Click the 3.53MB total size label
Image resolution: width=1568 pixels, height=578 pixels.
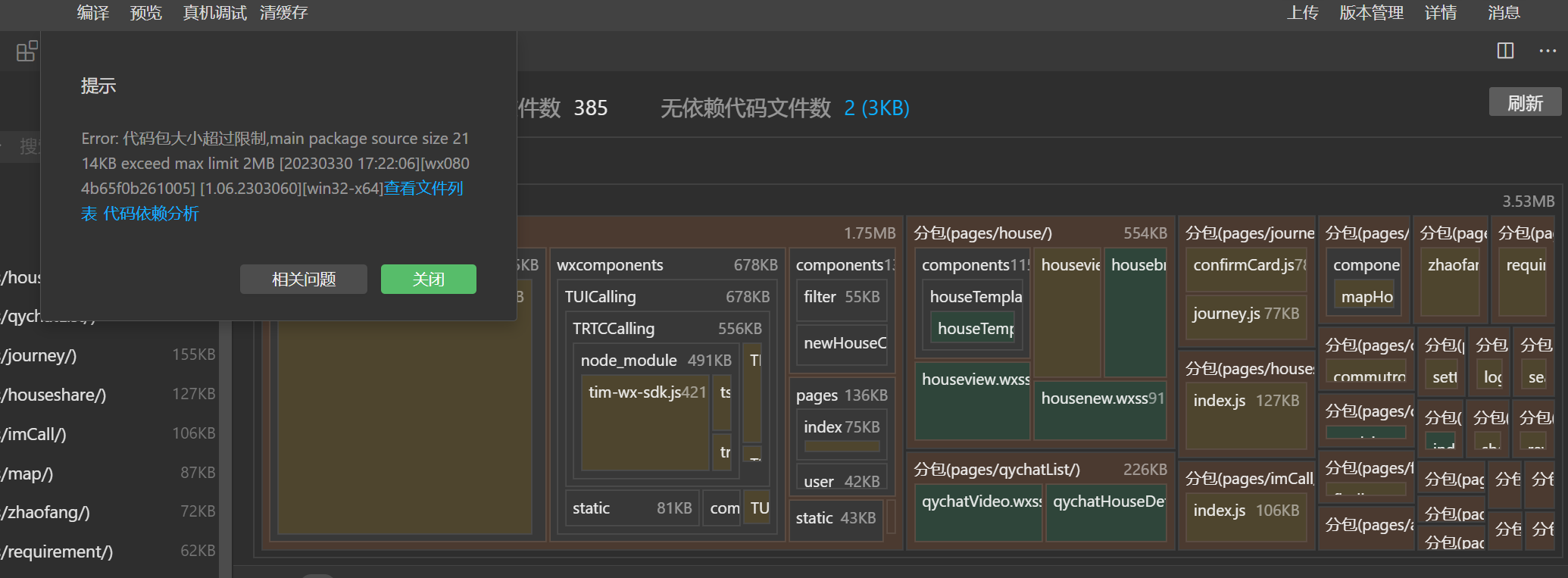click(1529, 201)
